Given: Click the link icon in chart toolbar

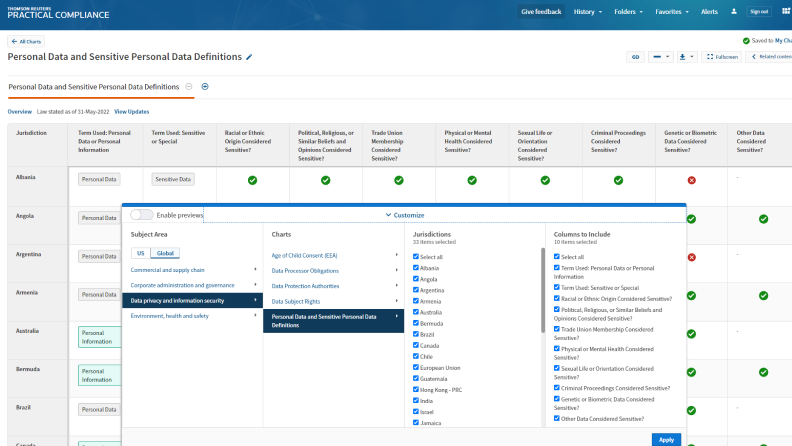Looking at the screenshot, I should 634,57.
